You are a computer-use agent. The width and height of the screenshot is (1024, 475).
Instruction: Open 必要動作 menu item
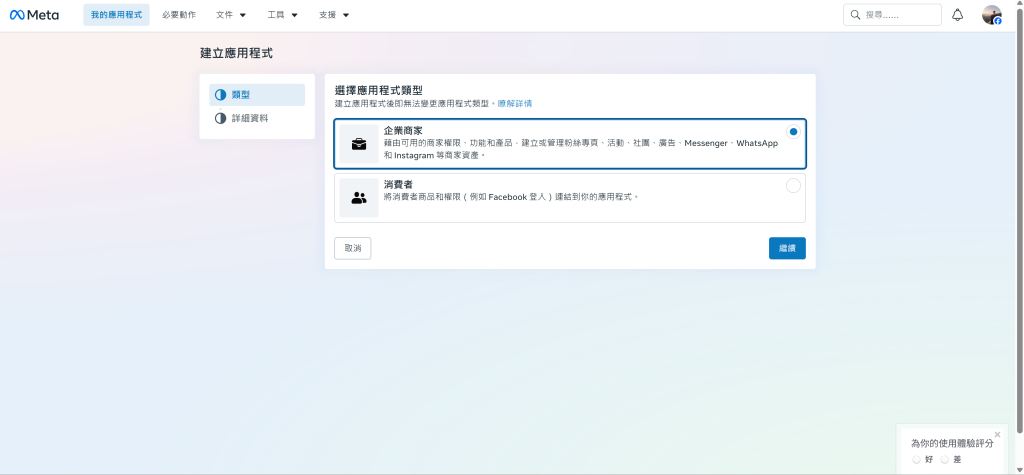179,15
